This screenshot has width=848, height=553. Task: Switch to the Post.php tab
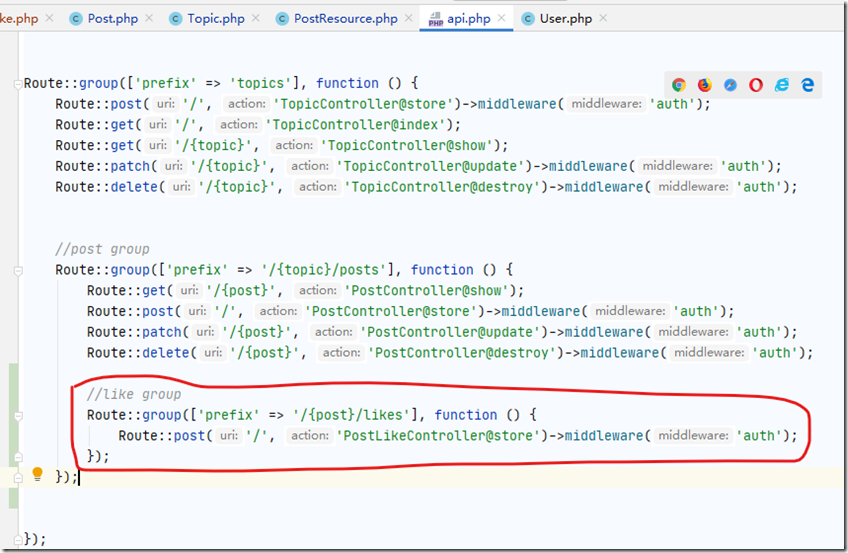[x=112, y=18]
